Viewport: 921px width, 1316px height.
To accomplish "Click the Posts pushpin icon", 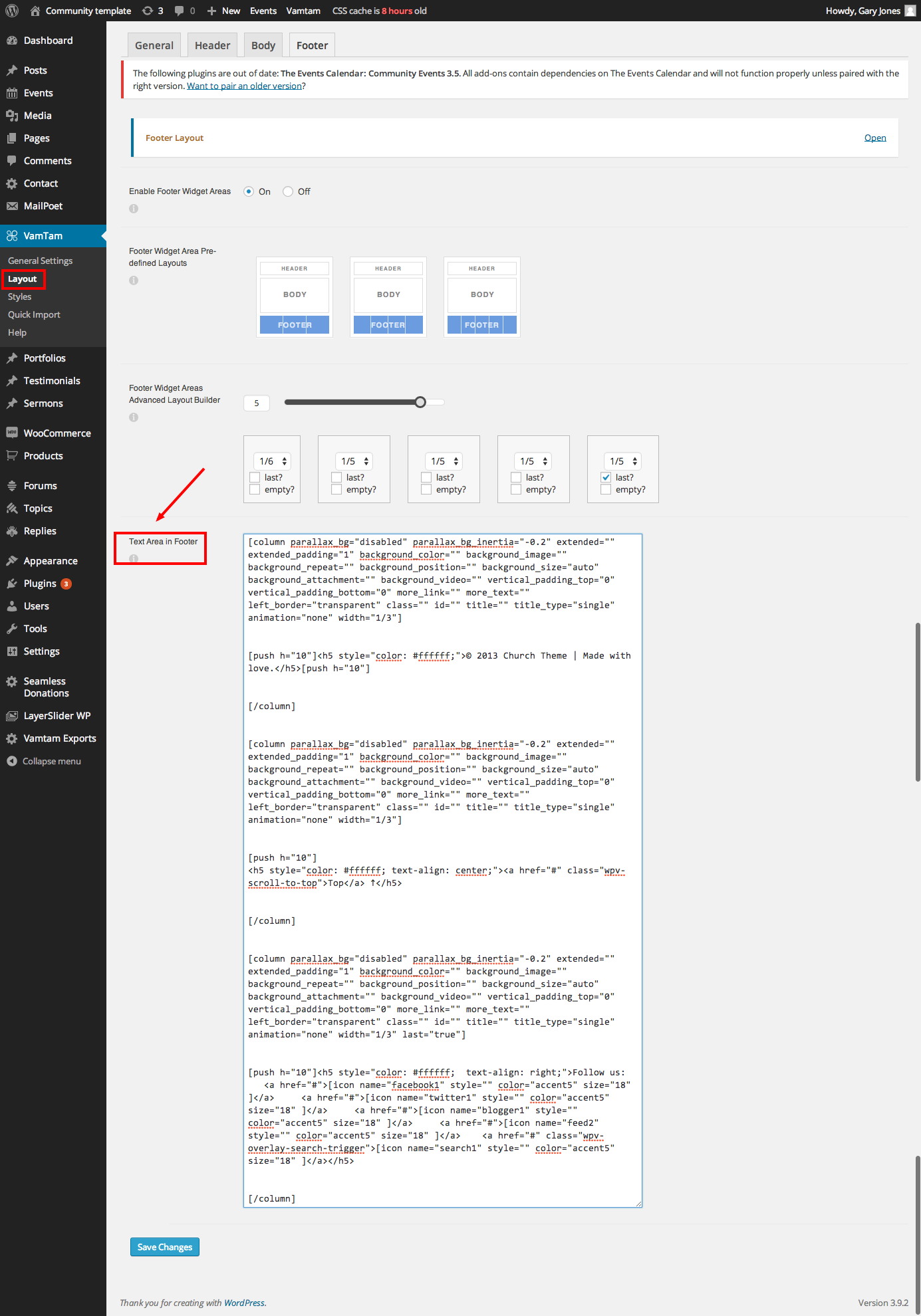I will pyautogui.click(x=12, y=70).
